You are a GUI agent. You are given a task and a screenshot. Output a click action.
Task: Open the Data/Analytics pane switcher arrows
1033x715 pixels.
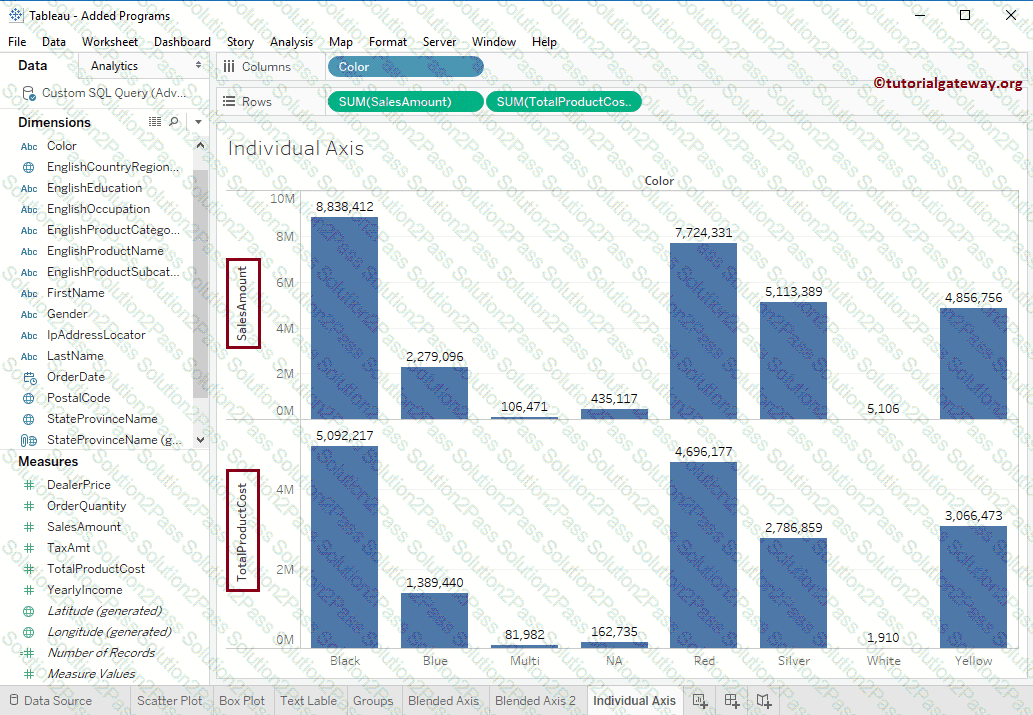[x=198, y=66]
